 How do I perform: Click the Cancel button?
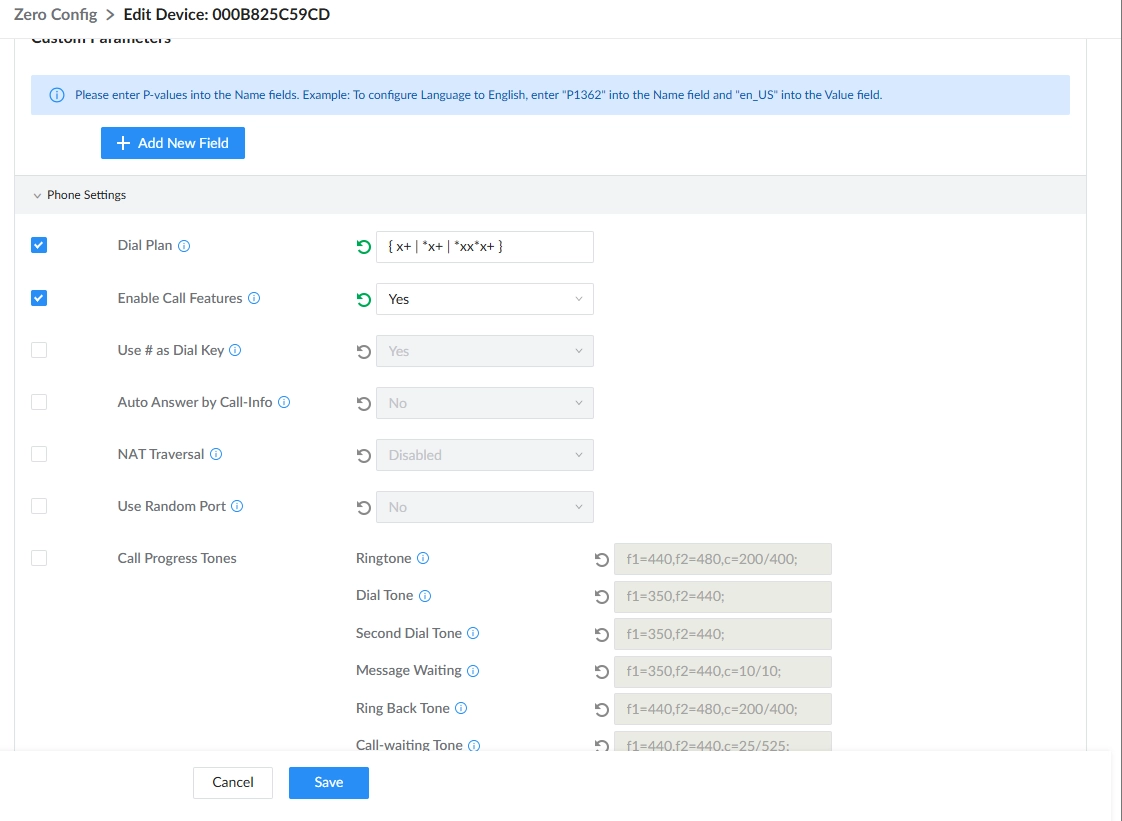(x=233, y=783)
